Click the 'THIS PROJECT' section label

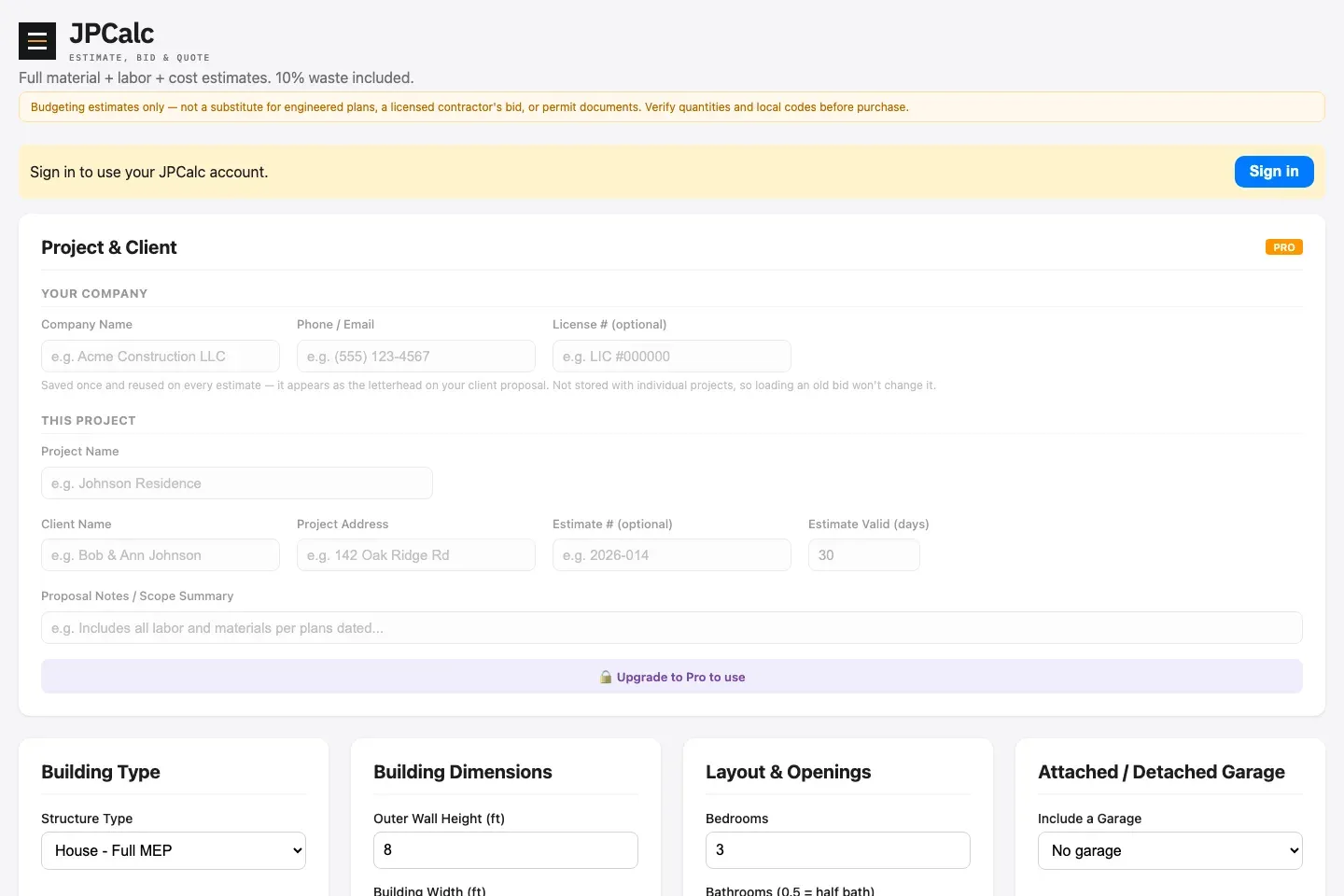[x=89, y=421]
